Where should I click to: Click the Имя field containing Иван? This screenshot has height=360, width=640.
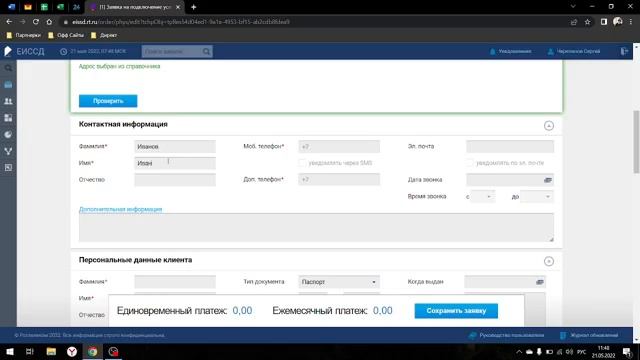pyautogui.click(x=175, y=163)
